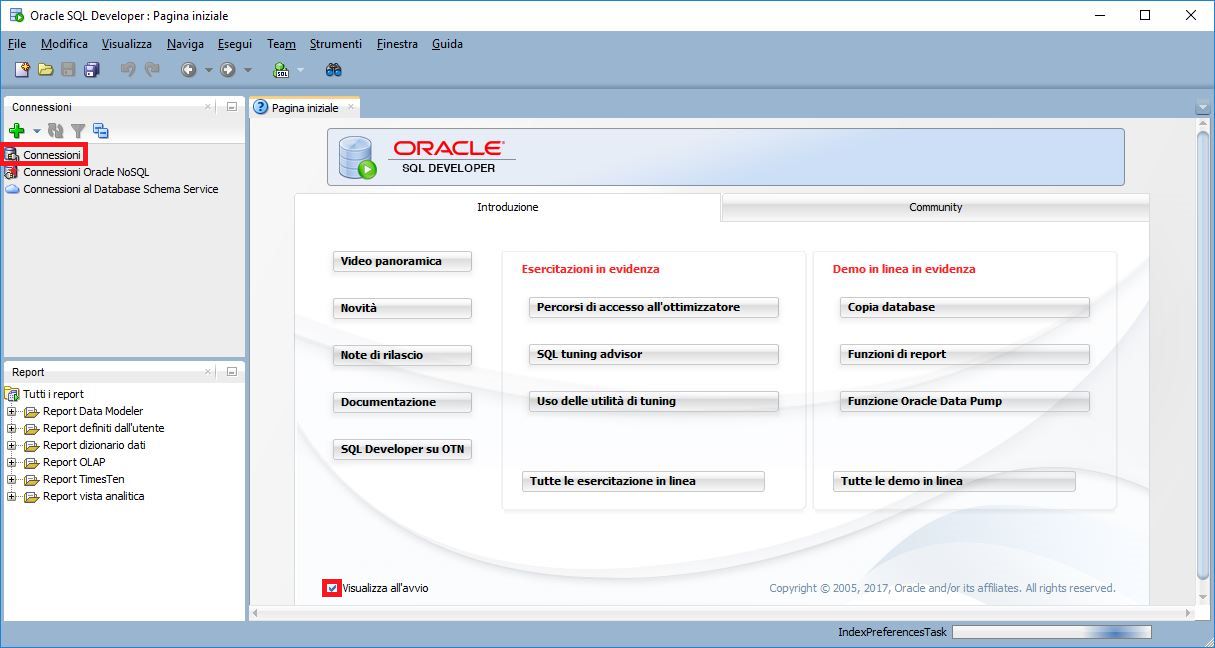The height and width of the screenshot is (648, 1215).
Task: Open SQL tuning advisor tutorial
Action: click(653, 354)
